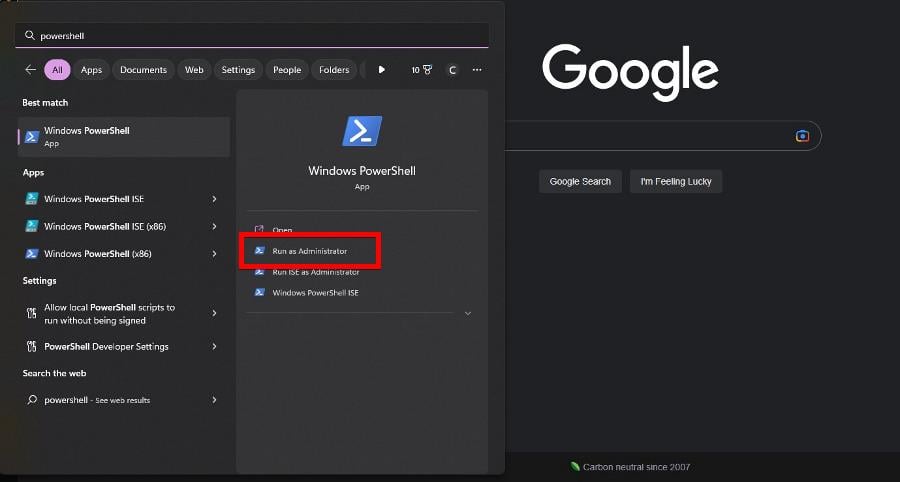
Task: Click Google Search button in browser
Action: pyautogui.click(x=580, y=181)
